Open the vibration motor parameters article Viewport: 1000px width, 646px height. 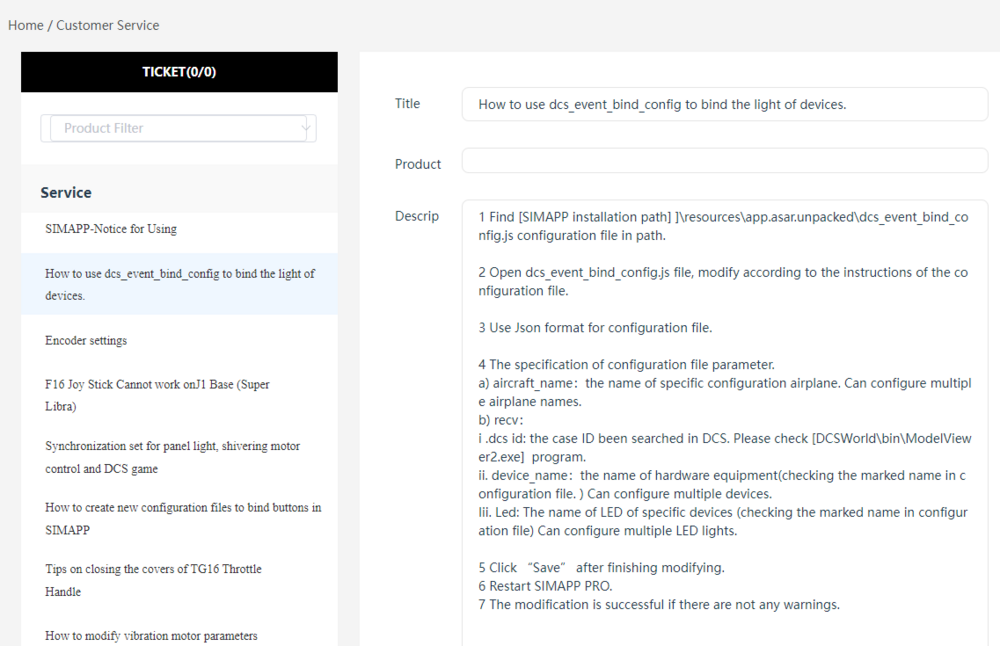(151, 636)
